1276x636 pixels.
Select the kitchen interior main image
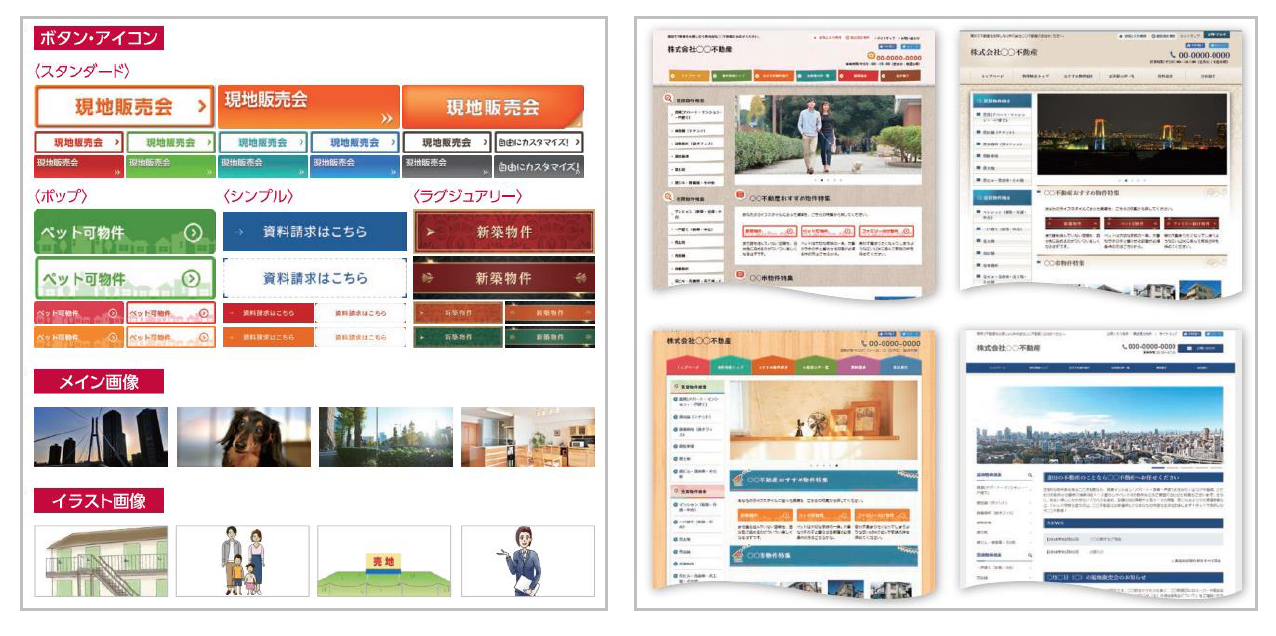point(527,437)
